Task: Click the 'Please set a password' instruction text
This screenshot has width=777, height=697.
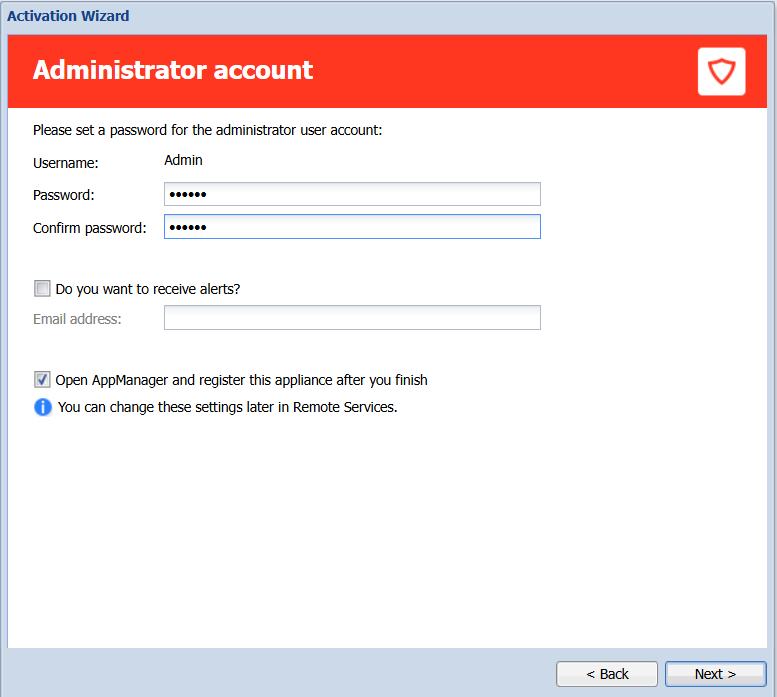Action: click(x=208, y=130)
